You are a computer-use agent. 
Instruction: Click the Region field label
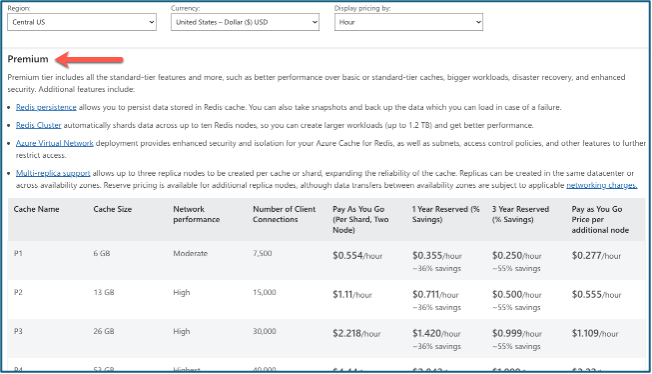tap(19, 8)
